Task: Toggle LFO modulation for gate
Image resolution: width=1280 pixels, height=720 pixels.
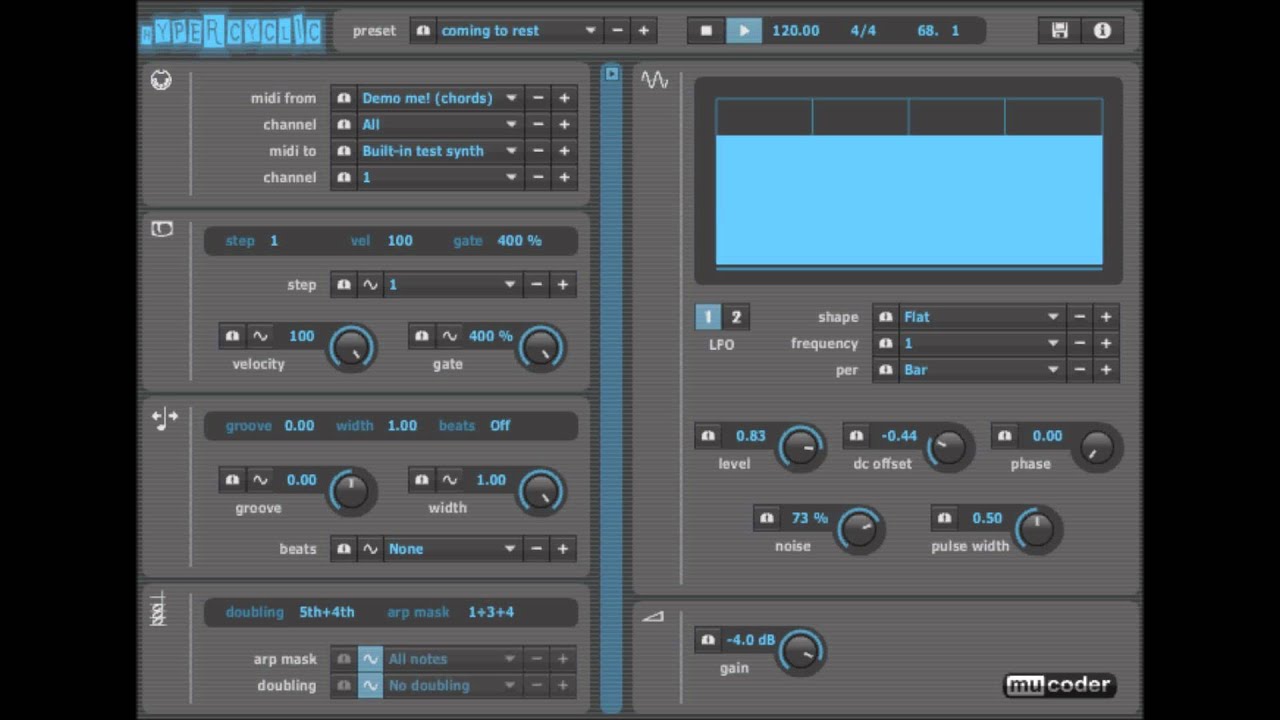Action: click(449, 336)
